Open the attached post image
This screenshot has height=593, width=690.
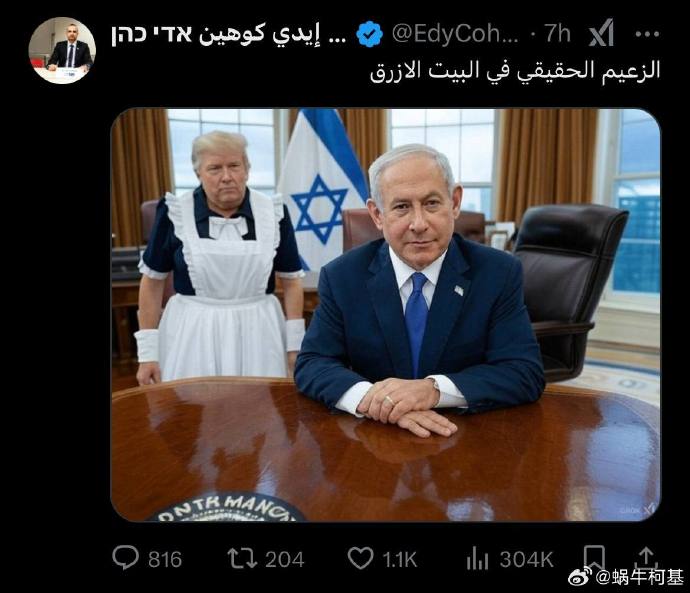385,315
